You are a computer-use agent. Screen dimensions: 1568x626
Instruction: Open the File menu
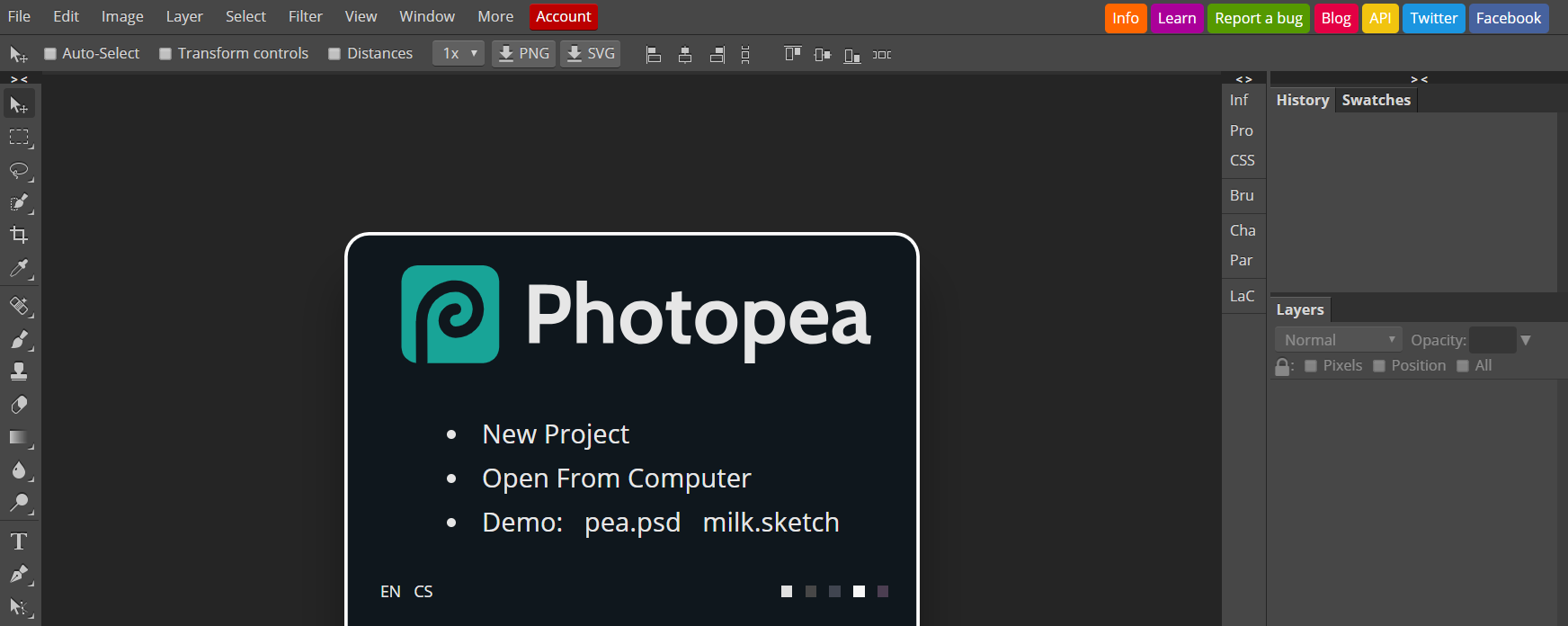coord(19,16)
